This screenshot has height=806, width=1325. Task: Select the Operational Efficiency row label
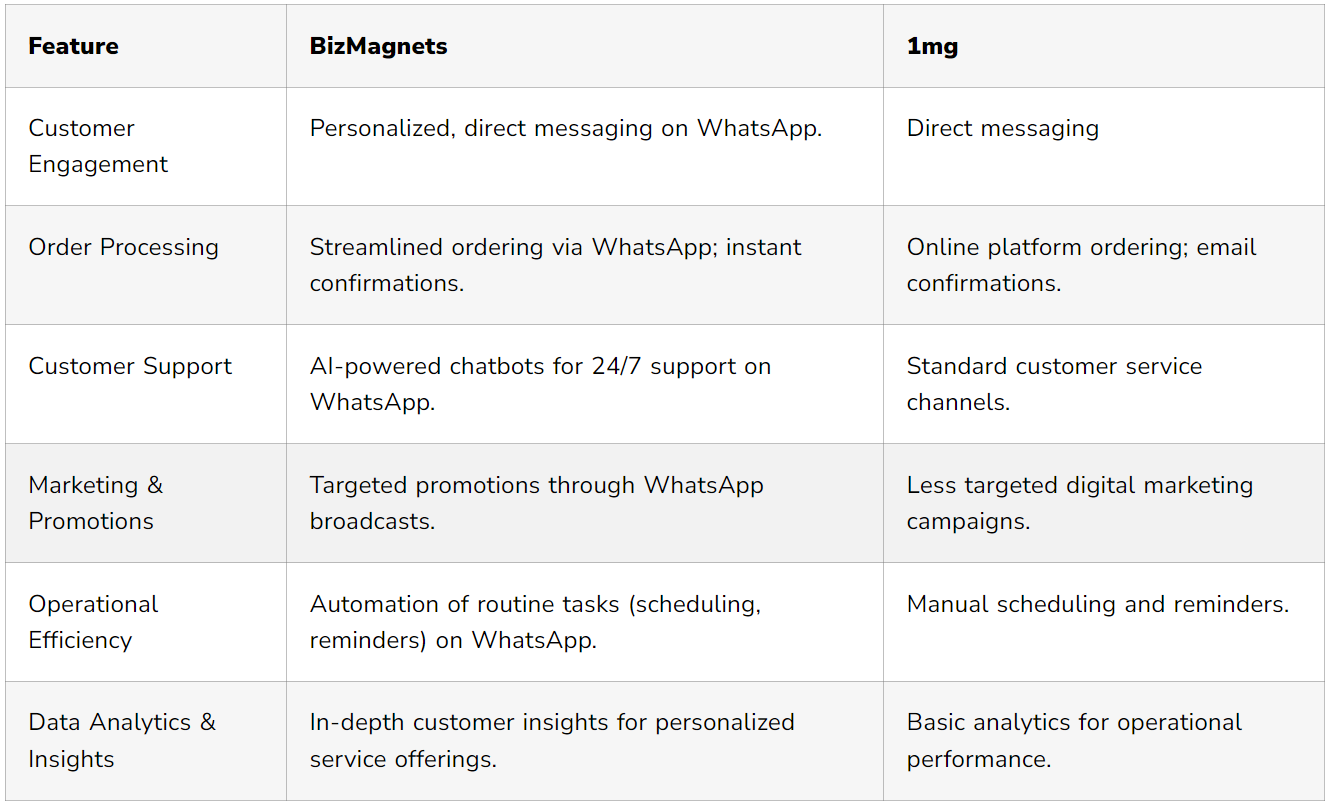[x=93, y=622]
